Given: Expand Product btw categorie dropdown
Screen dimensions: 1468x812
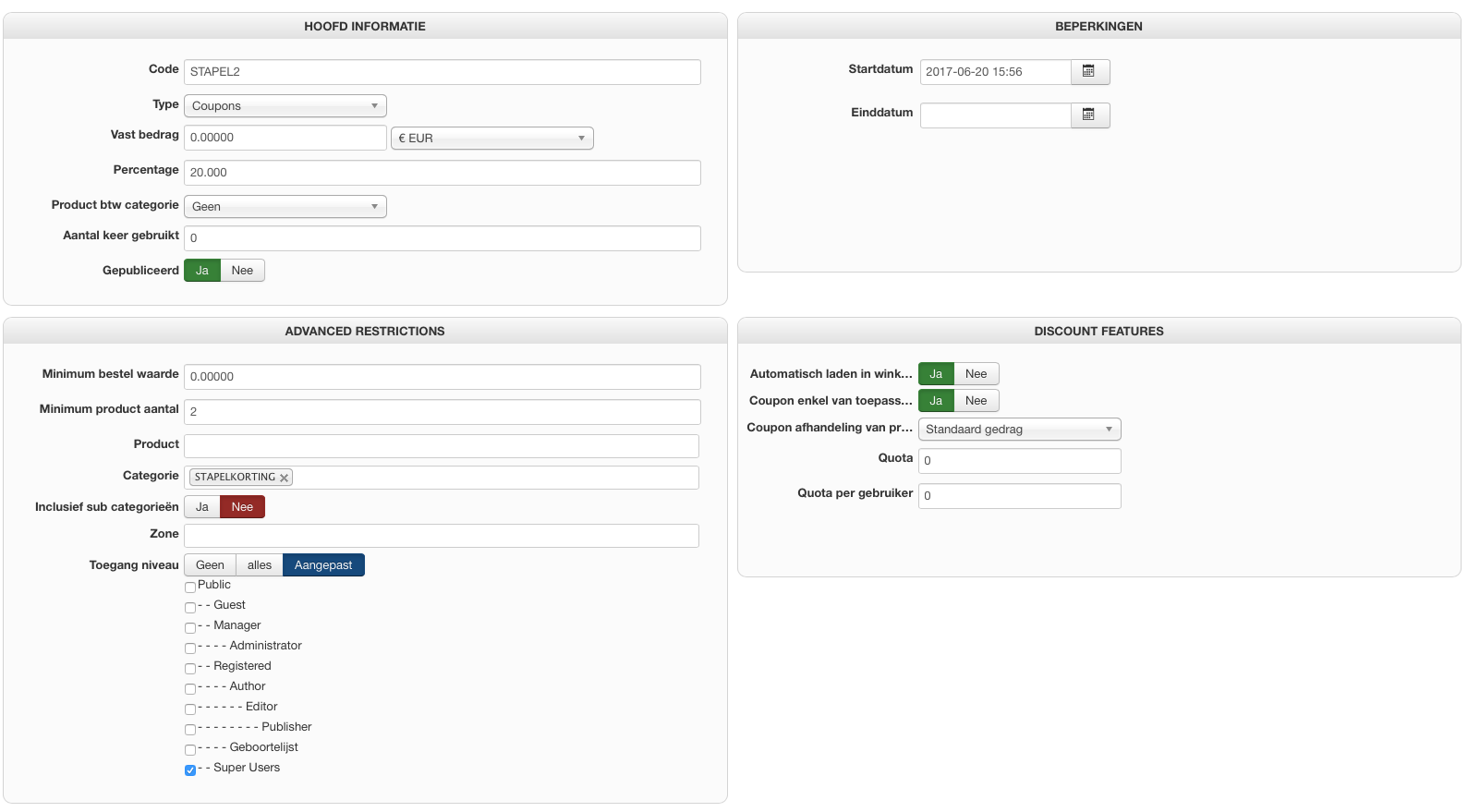Looking at the screenshot, I should [285, 207].
